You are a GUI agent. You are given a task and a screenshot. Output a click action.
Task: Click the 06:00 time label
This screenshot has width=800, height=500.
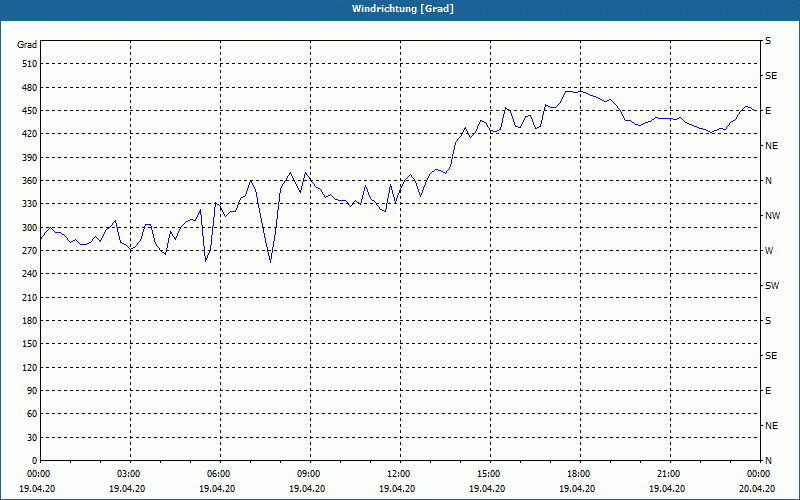click(220, 474)
